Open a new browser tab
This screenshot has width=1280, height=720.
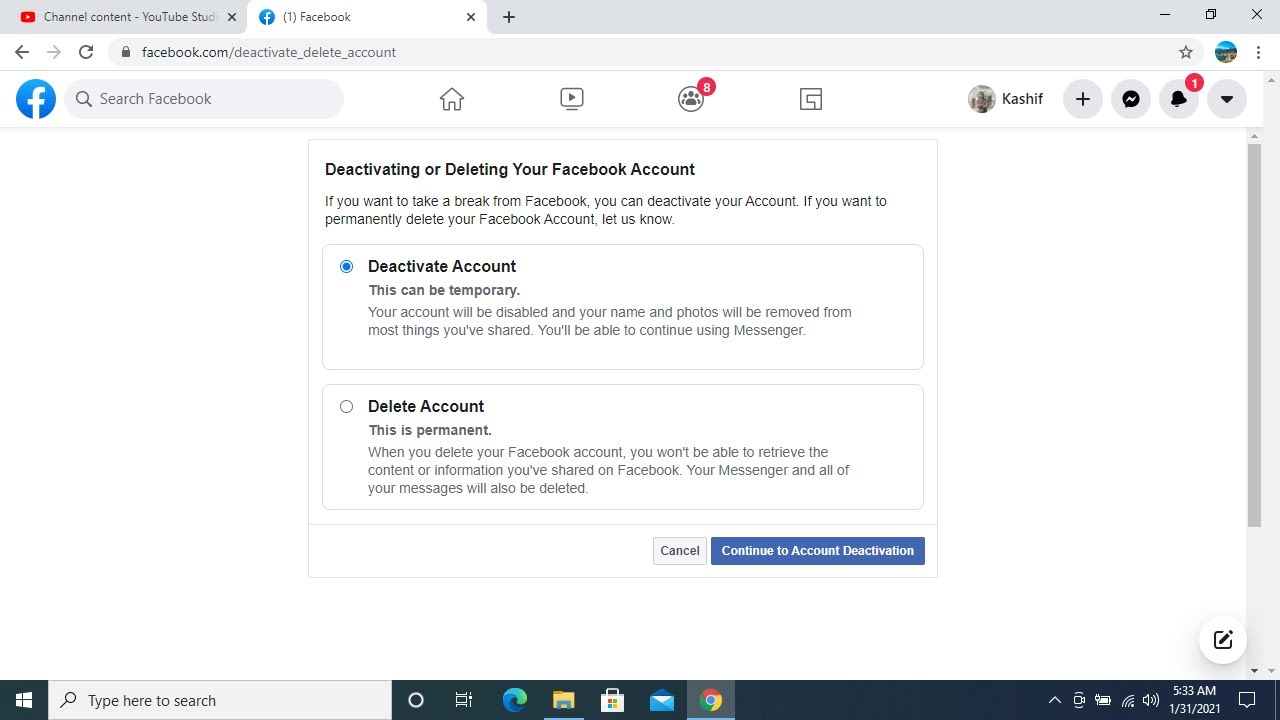(509, 17)
